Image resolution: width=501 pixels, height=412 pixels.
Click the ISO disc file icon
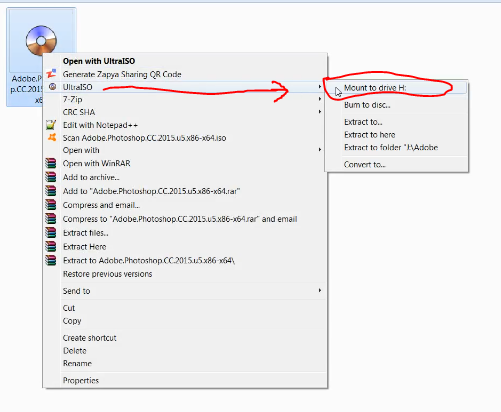click(x=41, y=40)
